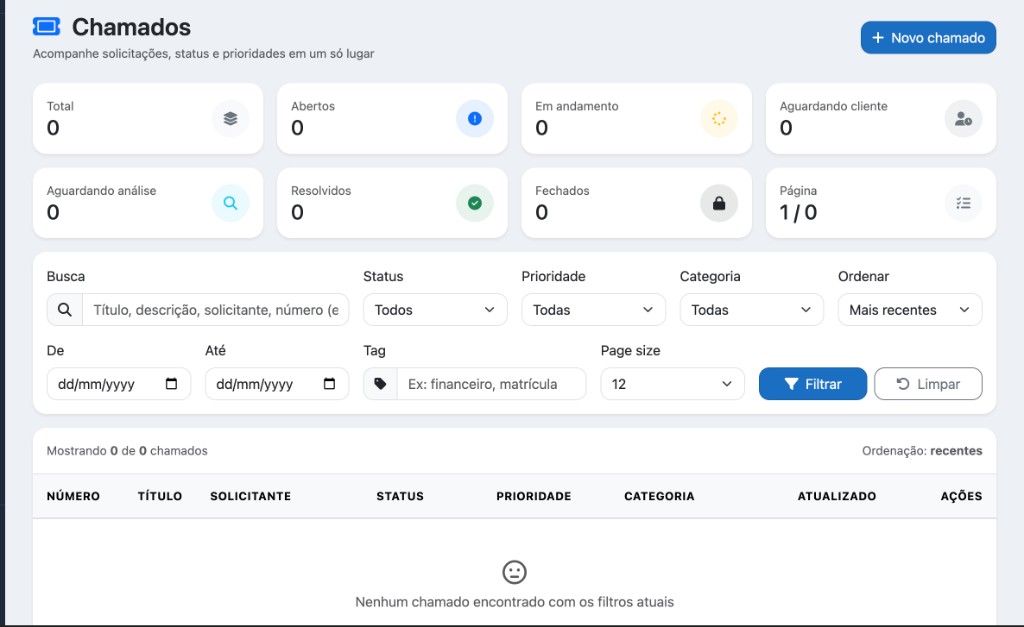Click the green check icon on Resolvidos card
This screenshot has width=1024, height=627.
click(475, 203)
